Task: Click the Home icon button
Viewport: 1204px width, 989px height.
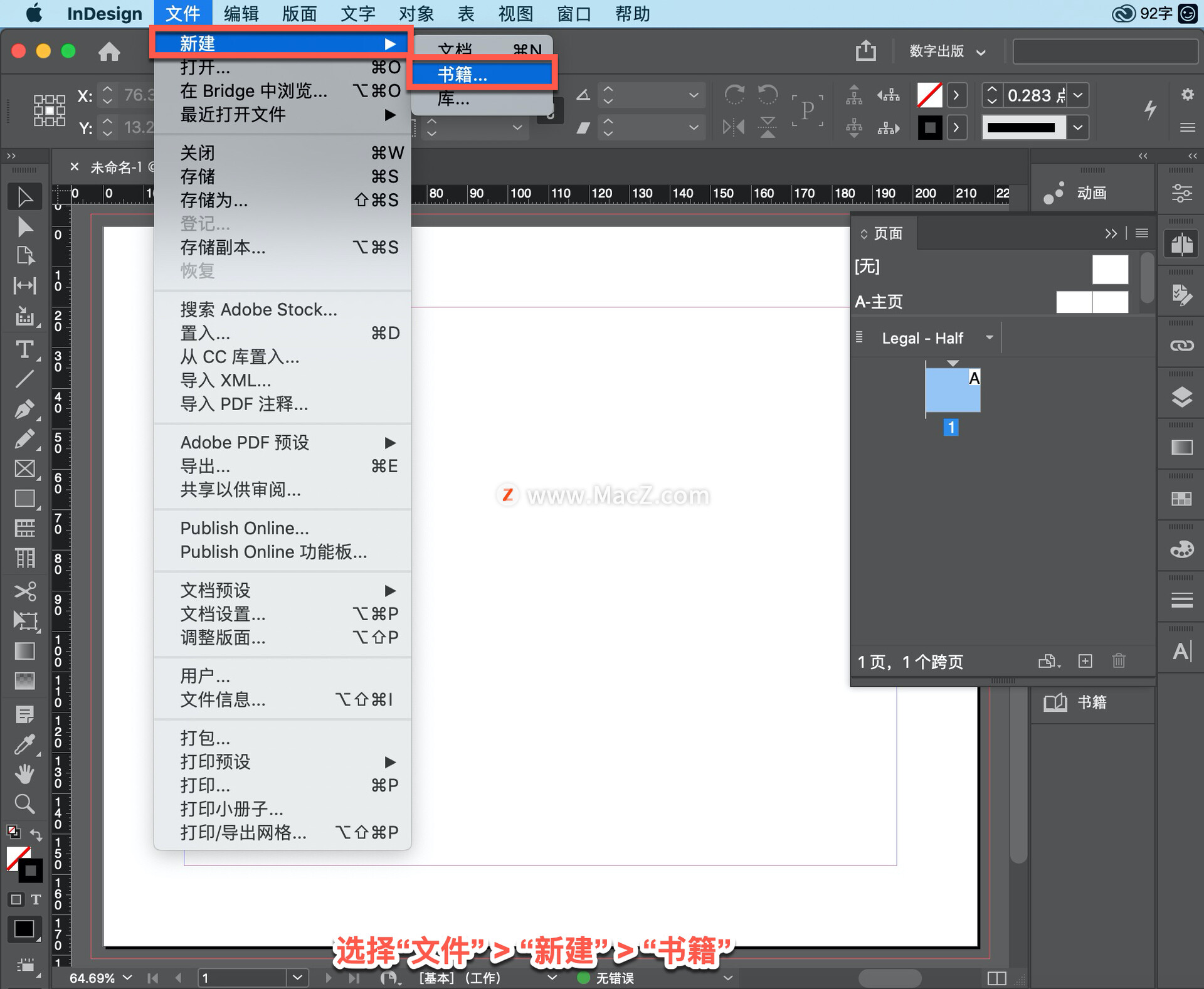Action: coord(109,51)
